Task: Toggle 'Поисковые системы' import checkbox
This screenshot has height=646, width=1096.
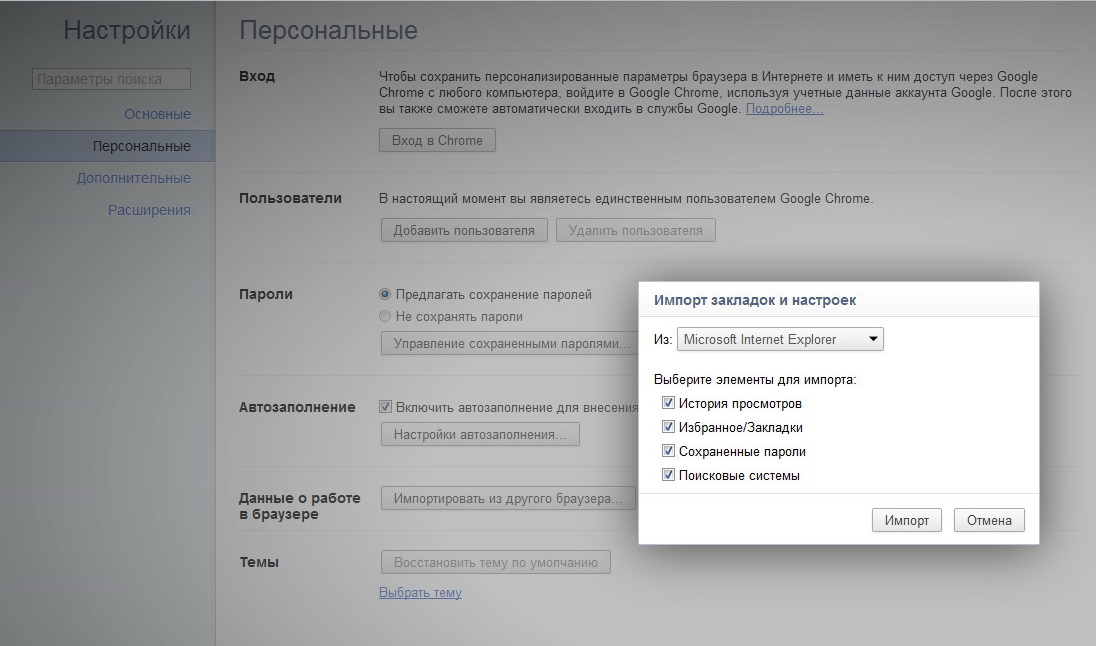Action: [668, 475]
